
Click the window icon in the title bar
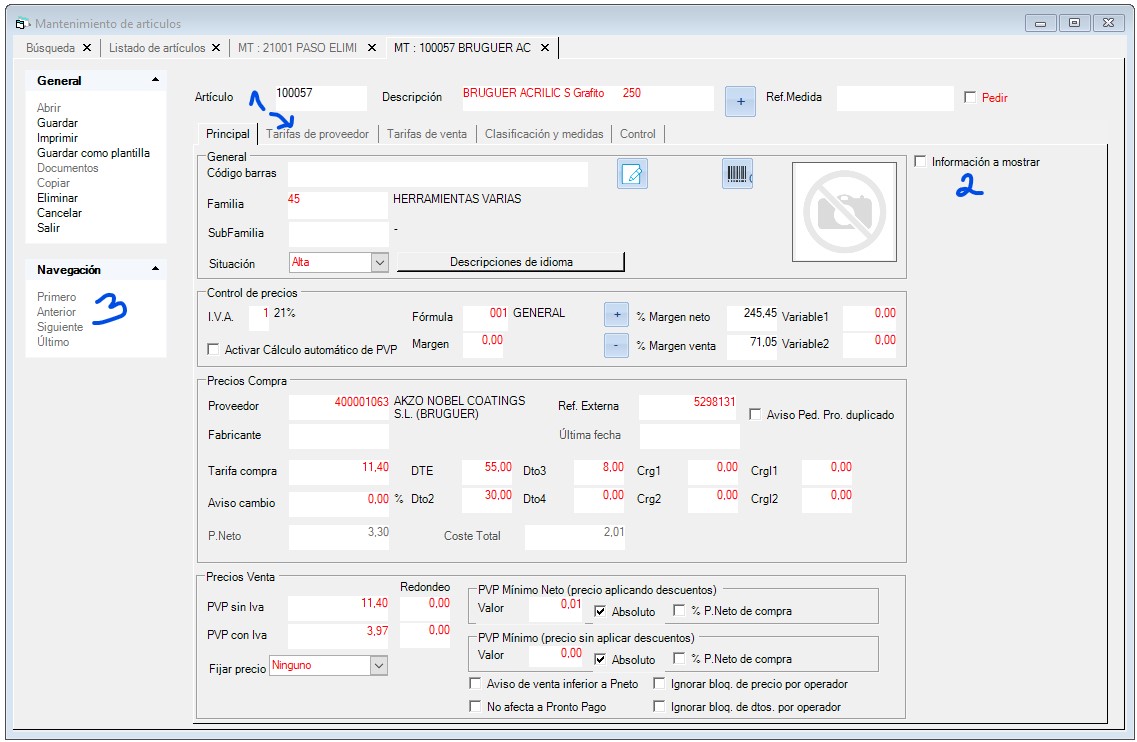pyautogui.click(x=22, y=24)
